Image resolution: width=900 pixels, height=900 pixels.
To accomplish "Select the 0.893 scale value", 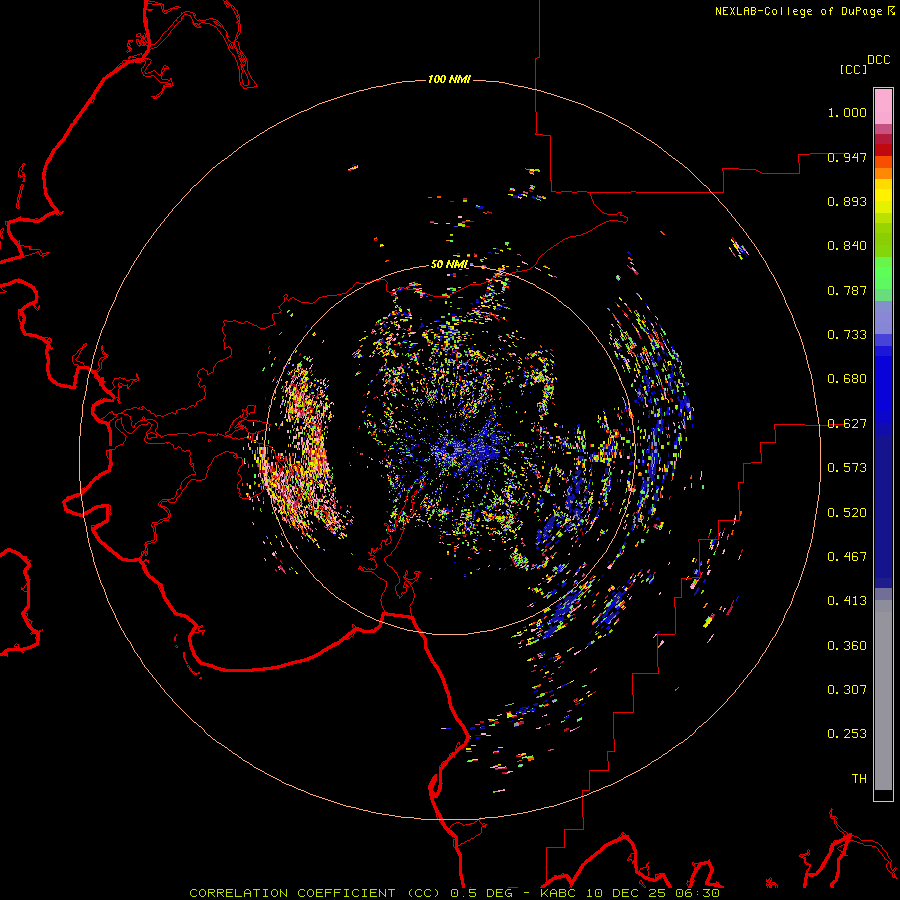I will (847, 201).
